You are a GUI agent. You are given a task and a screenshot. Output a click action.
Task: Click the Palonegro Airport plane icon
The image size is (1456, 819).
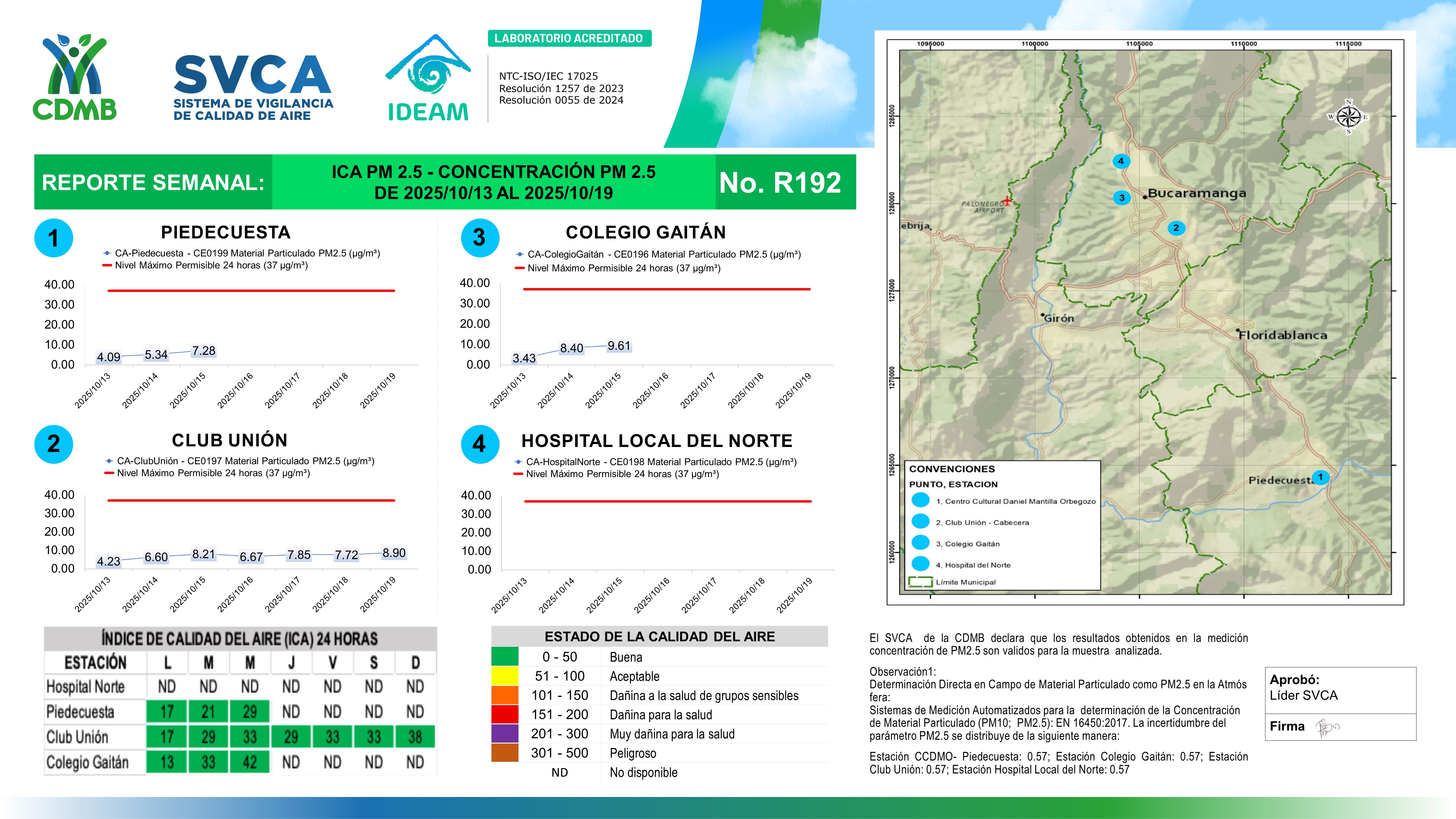tap(1007, 201)
